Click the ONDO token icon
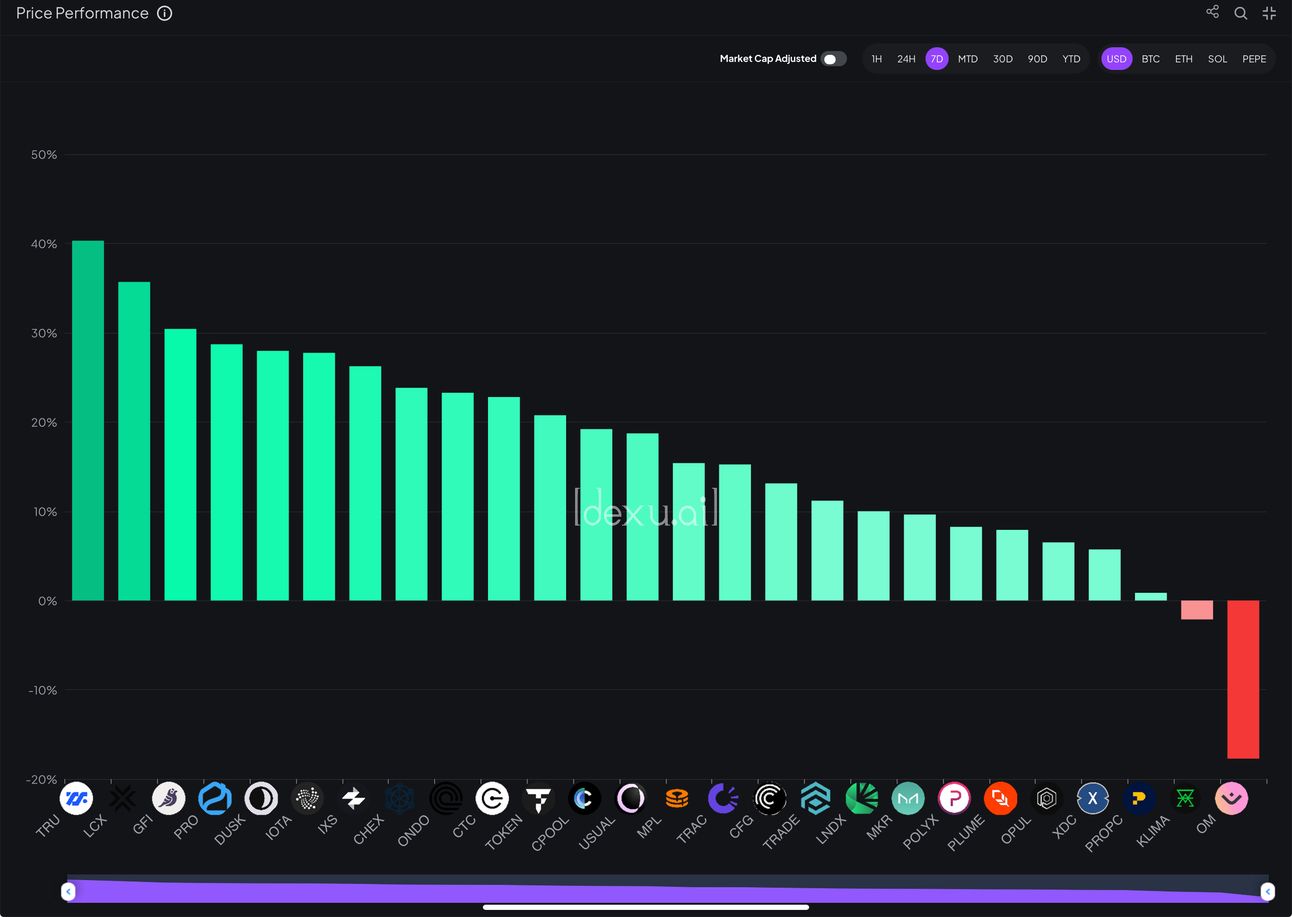1292x917 pixels. click(x=446, y=798)
